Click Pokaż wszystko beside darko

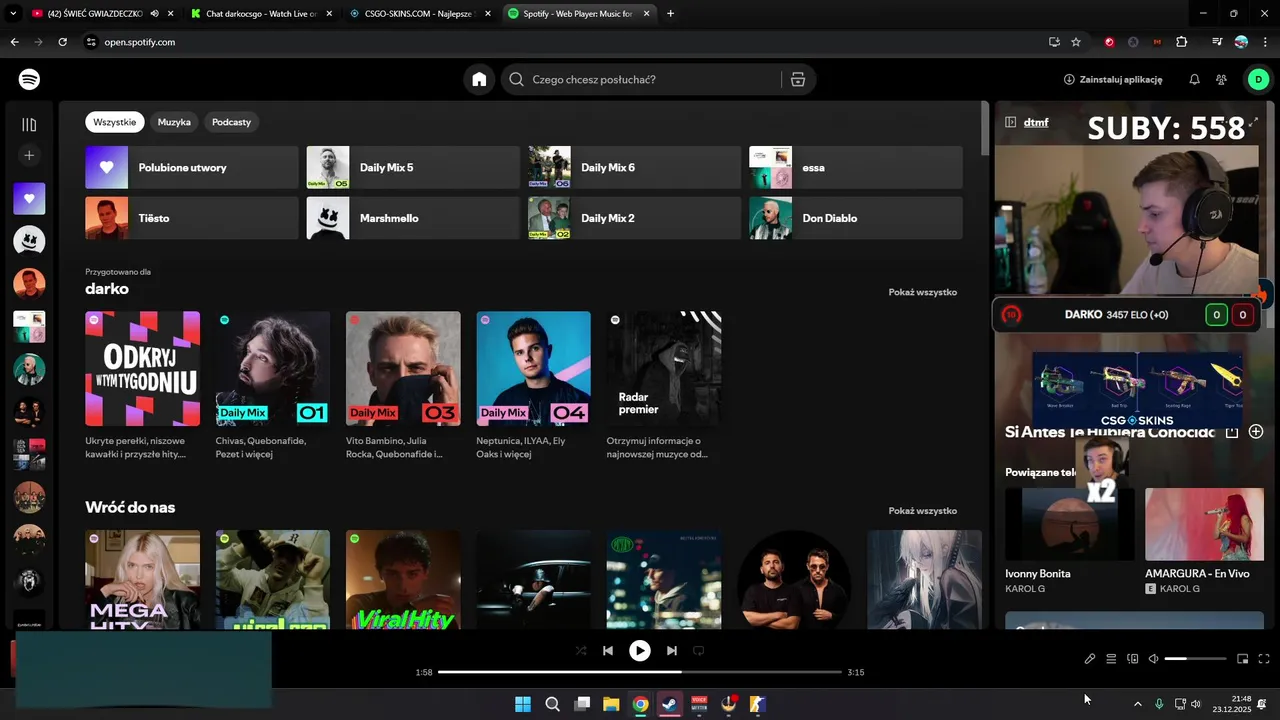(x=923, y=292)
